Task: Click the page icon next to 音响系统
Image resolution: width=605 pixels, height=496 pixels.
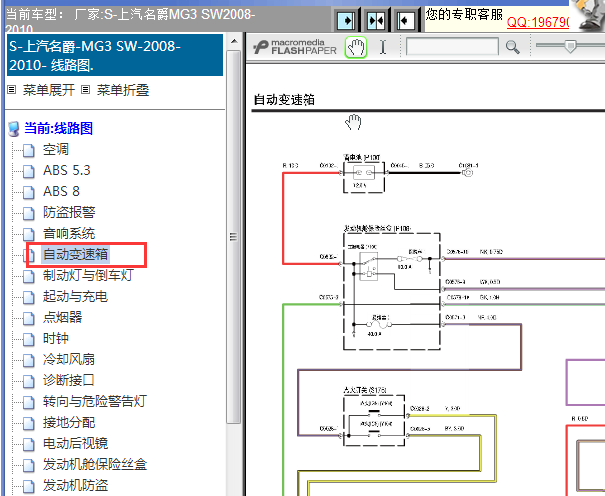Action: (29, 234)
